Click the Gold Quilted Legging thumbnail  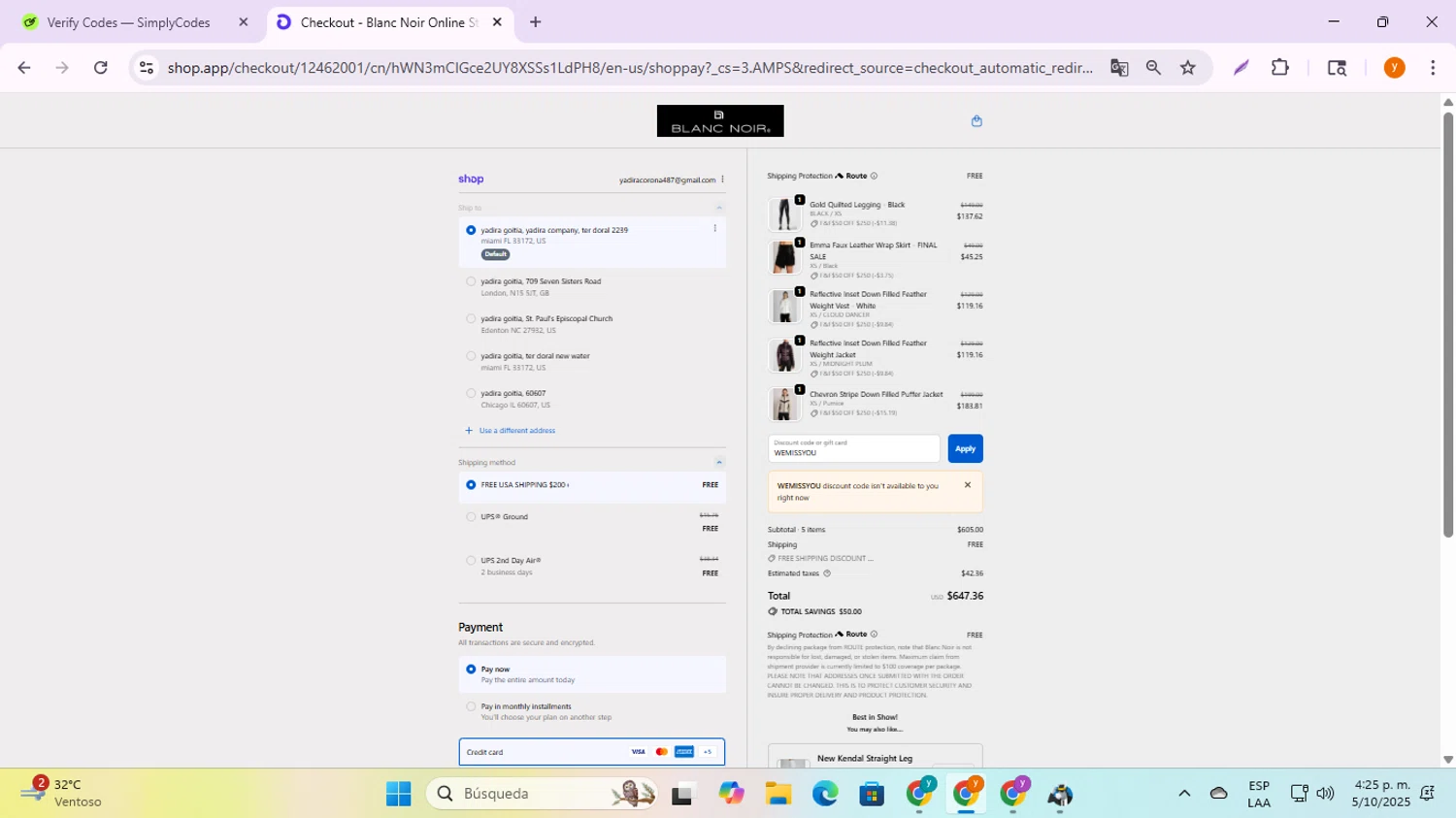pos(784,214)
